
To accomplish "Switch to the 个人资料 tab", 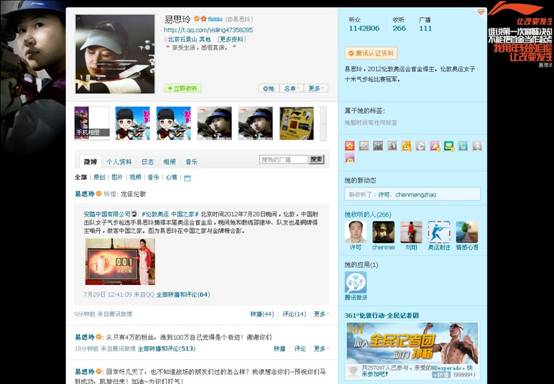I will 119,162.
